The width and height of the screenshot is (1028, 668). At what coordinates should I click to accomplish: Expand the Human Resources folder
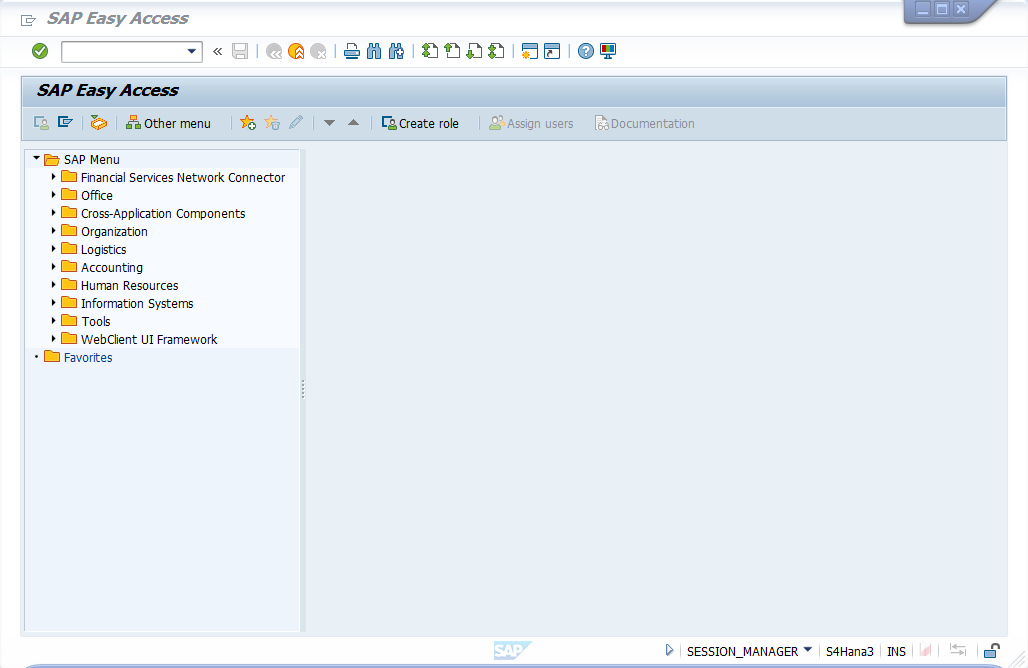tap(54, 285)
